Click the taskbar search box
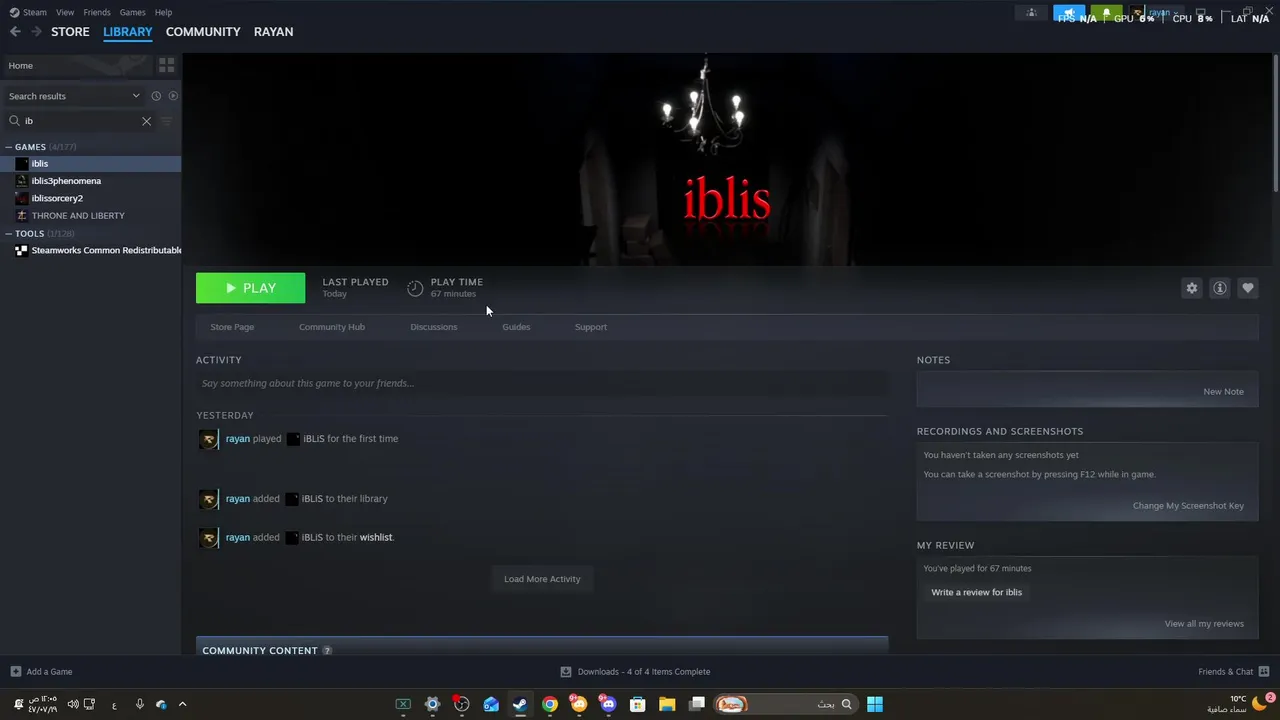Image resolution: width=1280 pixels, height=720 pixels. click(x=785, y=704)
